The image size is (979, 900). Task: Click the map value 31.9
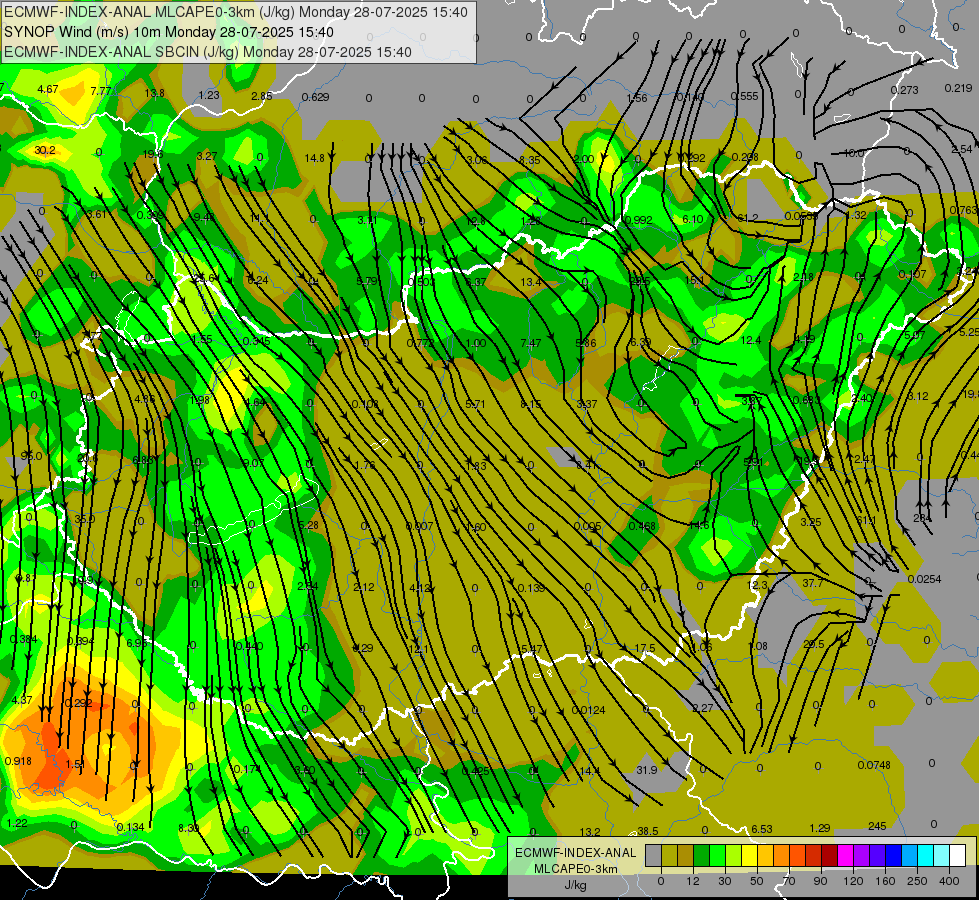(x=647, y=770)
